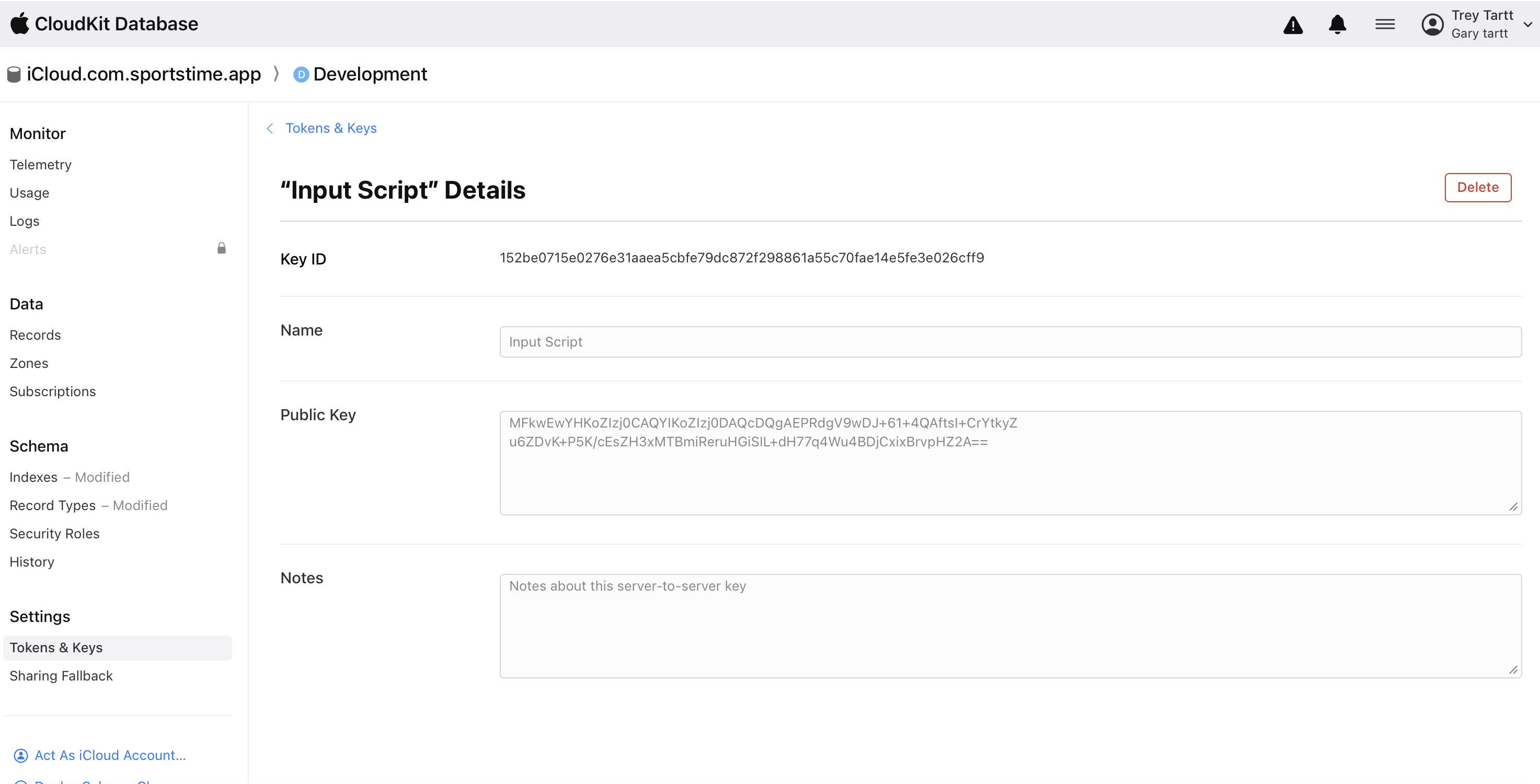Screen dimensions: 1540x784
Task: Click the back chevron beside Tokens & Keys
Action: point(270,129)
